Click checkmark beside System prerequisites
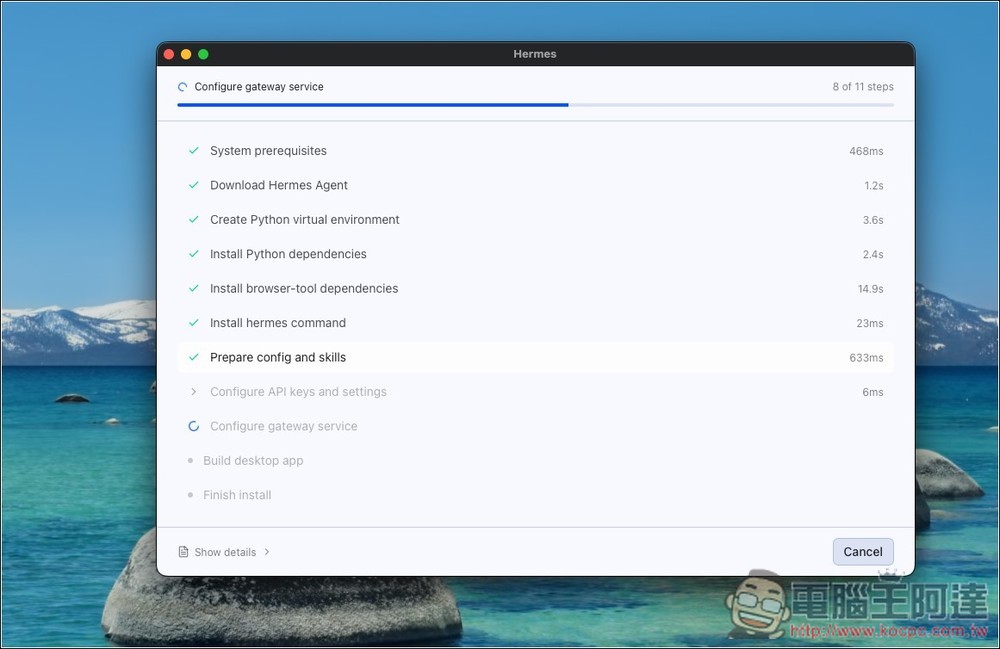The image size is (1000, 649). tap(194, 150)
